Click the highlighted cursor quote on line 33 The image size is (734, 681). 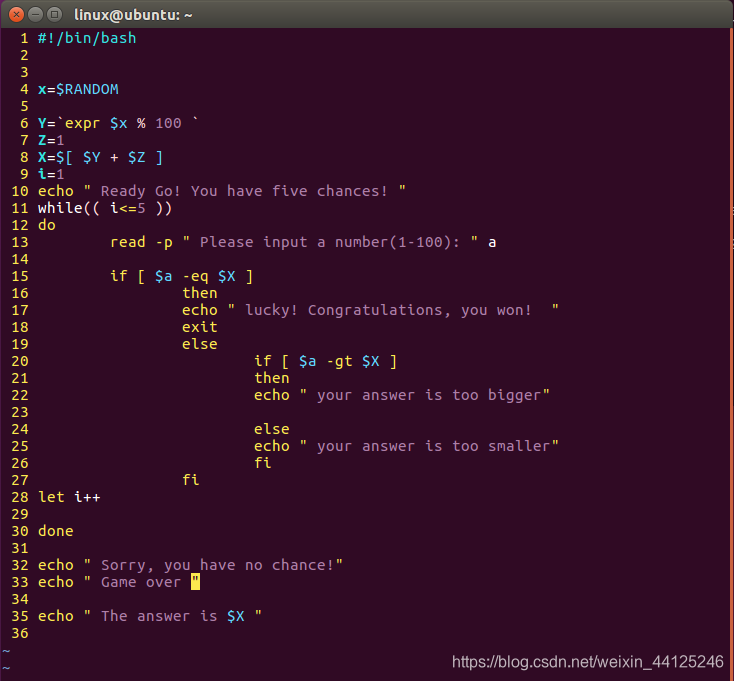click(x=195, y=582)
